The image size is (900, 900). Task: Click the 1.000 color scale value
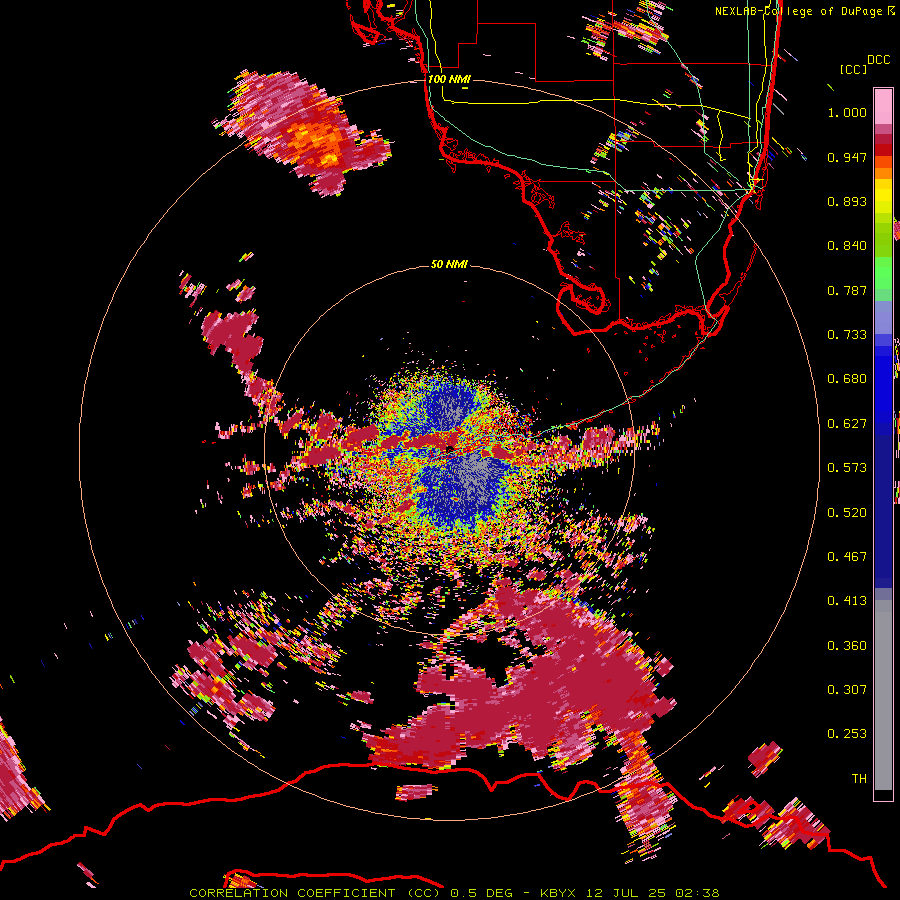pyautogui.click(x=847, y=112)
